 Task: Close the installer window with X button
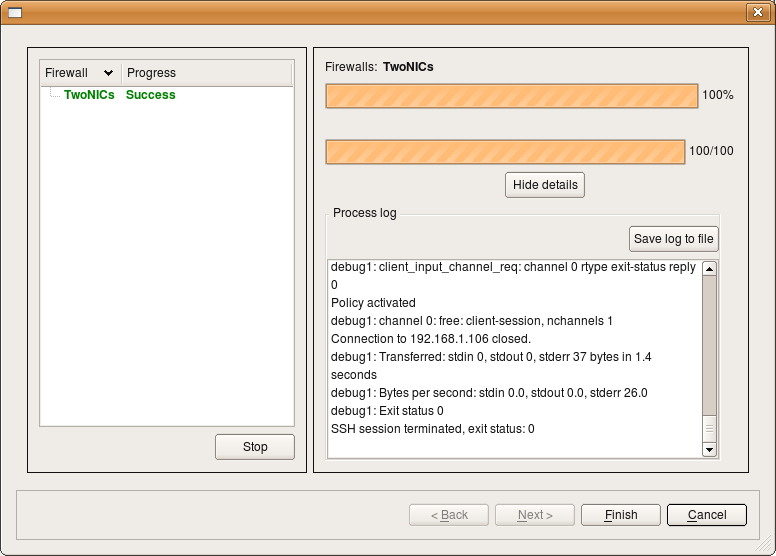tap(758, 12)
